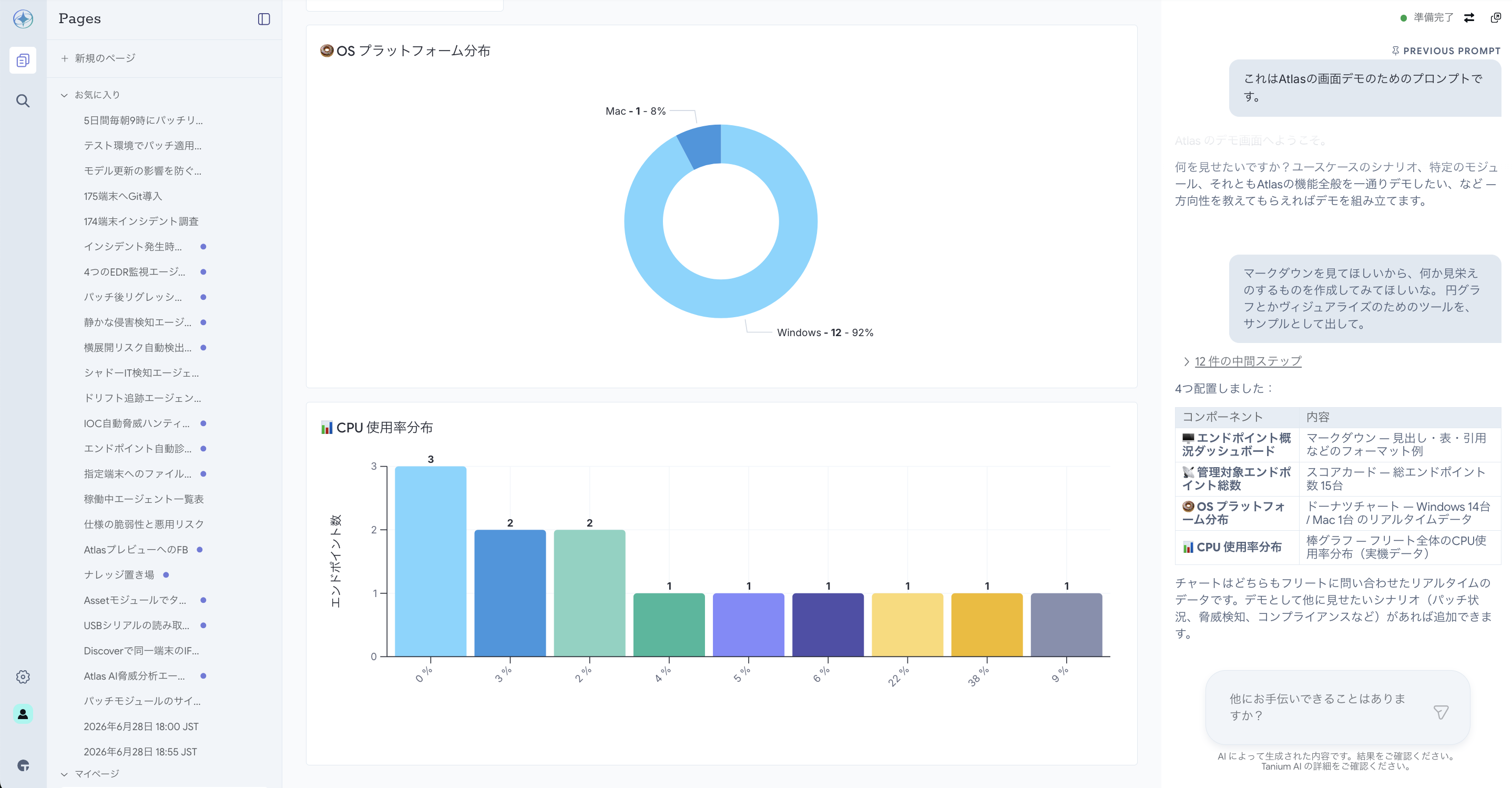Click the Atlas compass logo icon
Screen dimensions: 1512x788
[x=23, y=19]
